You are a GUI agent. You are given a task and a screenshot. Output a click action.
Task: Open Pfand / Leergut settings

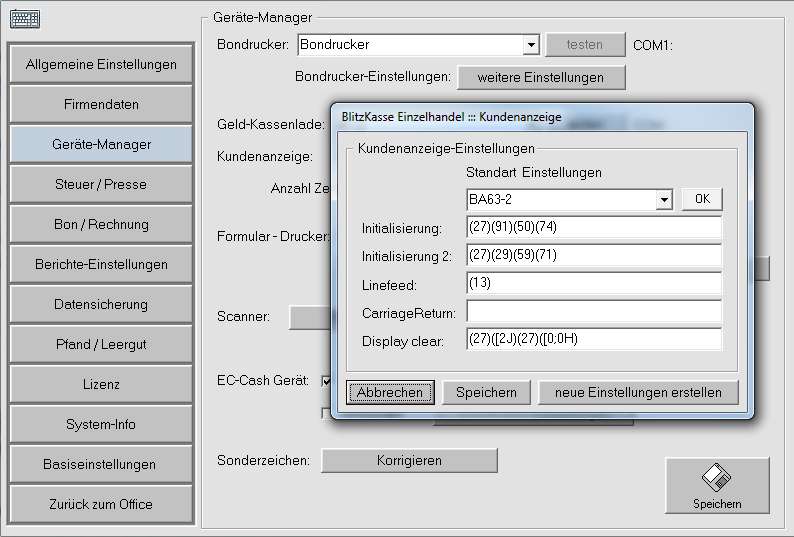click(x=101, y=344)
